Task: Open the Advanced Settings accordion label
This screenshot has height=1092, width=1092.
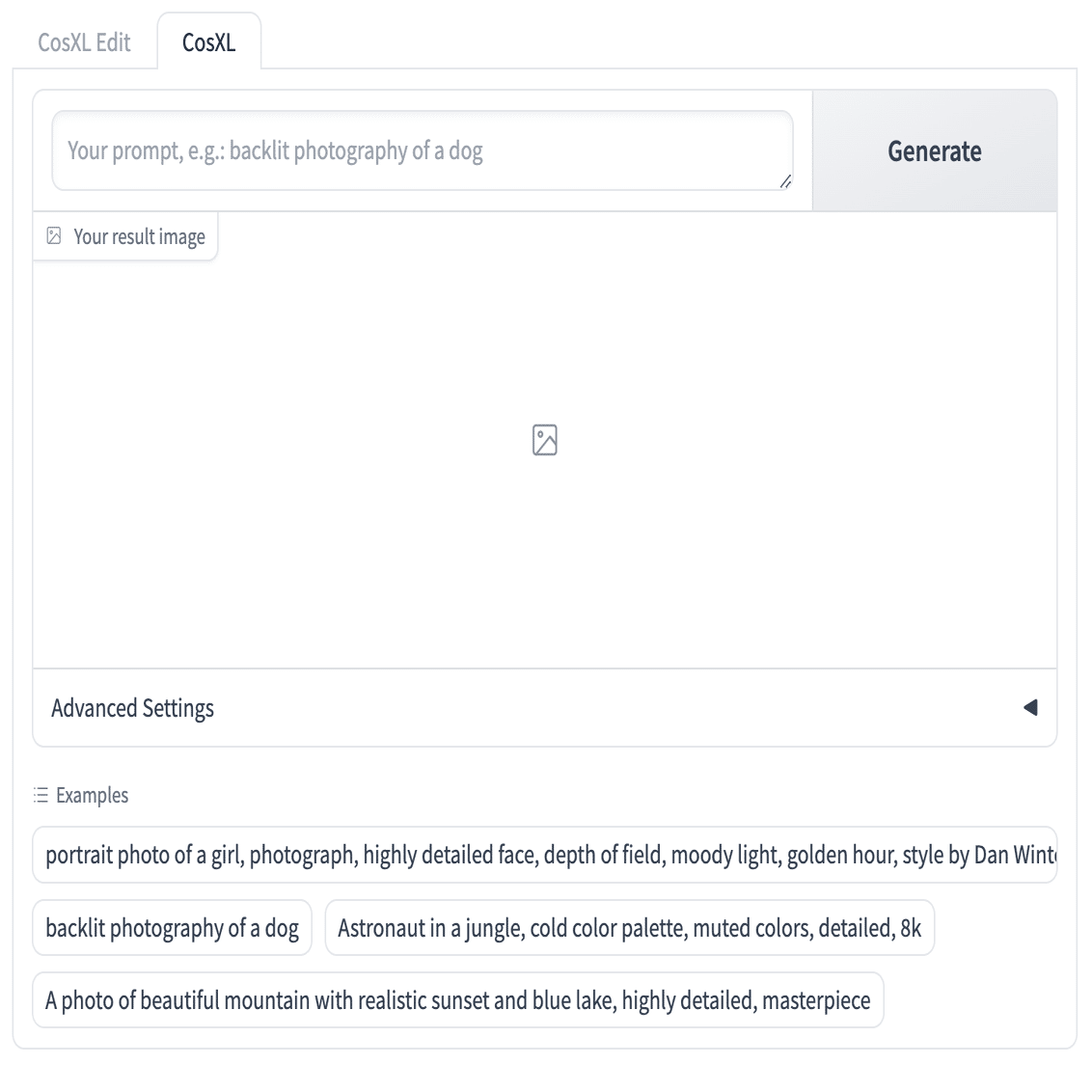Action: tap(132, 708)
